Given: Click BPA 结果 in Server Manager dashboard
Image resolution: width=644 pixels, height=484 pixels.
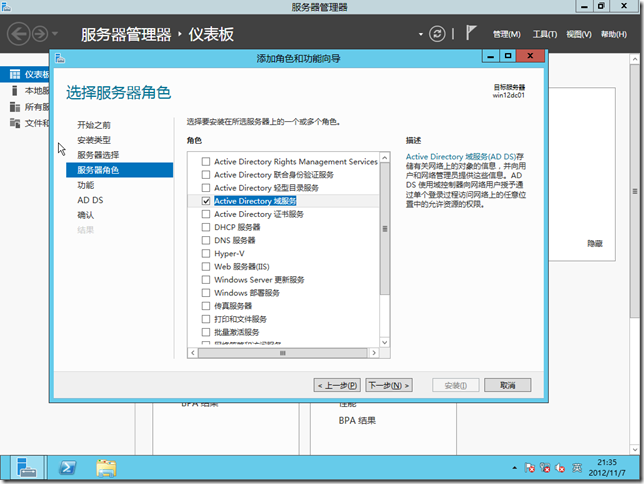Looking at the screenshot, I should pyautogui.click(x=357, y=420).
